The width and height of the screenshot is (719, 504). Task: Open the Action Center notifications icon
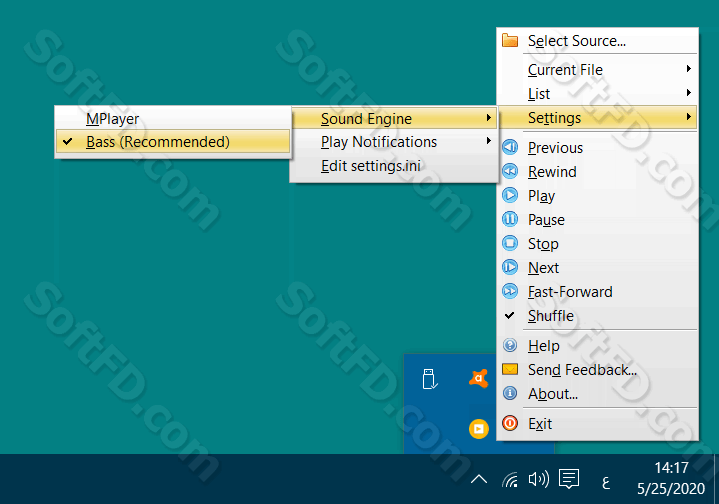[x=569, y=479]
